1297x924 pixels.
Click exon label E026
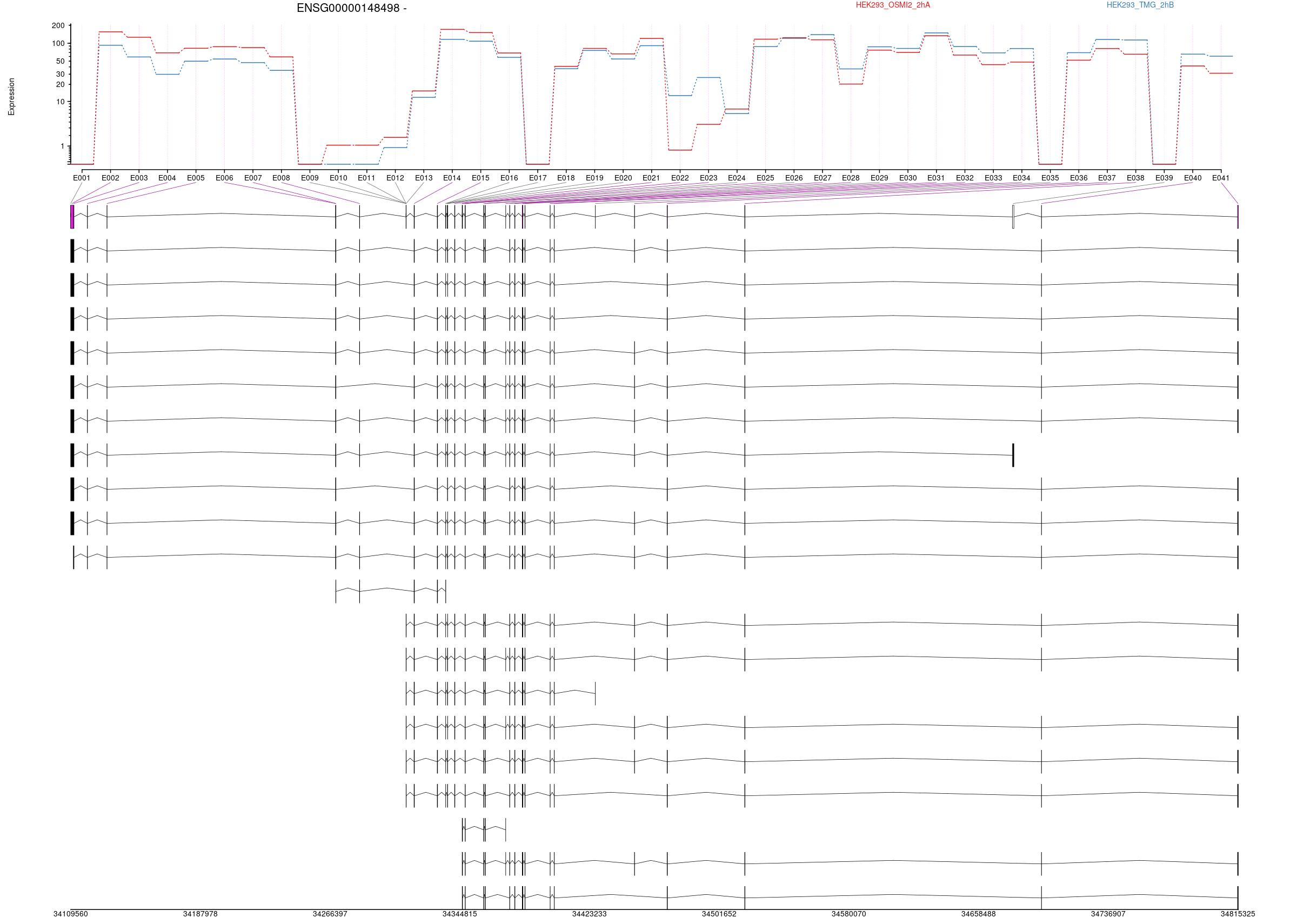point(794,178)
